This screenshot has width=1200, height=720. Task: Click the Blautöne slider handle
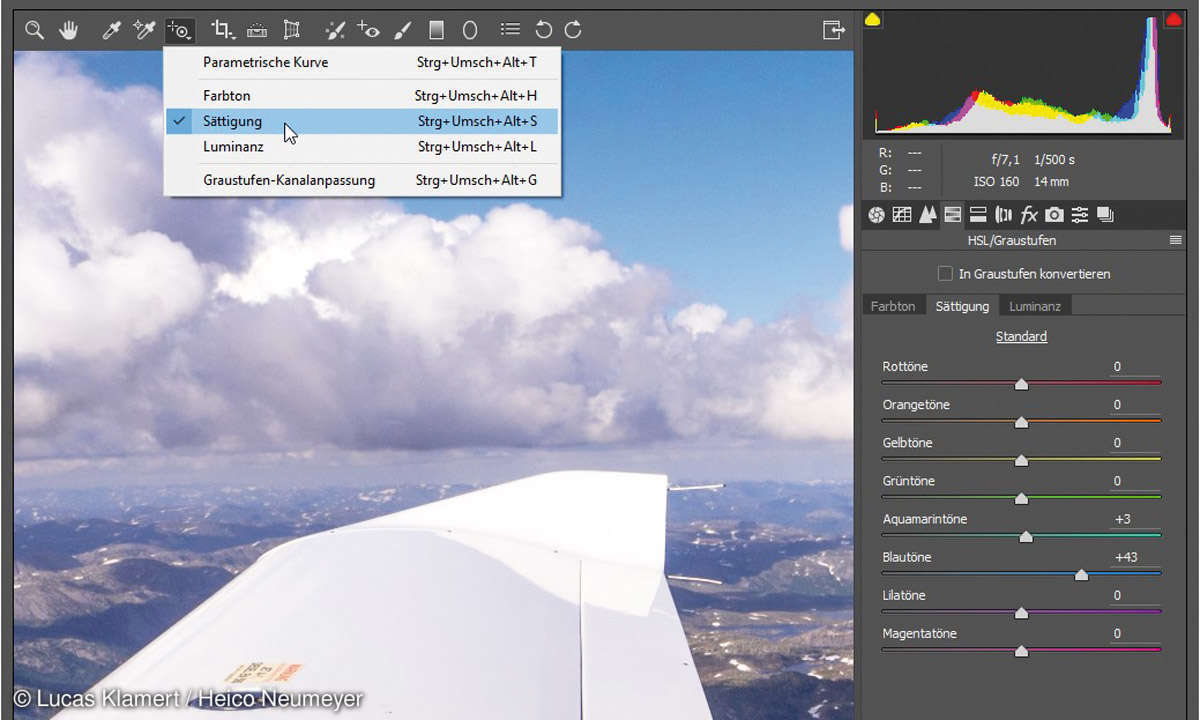1081,574
